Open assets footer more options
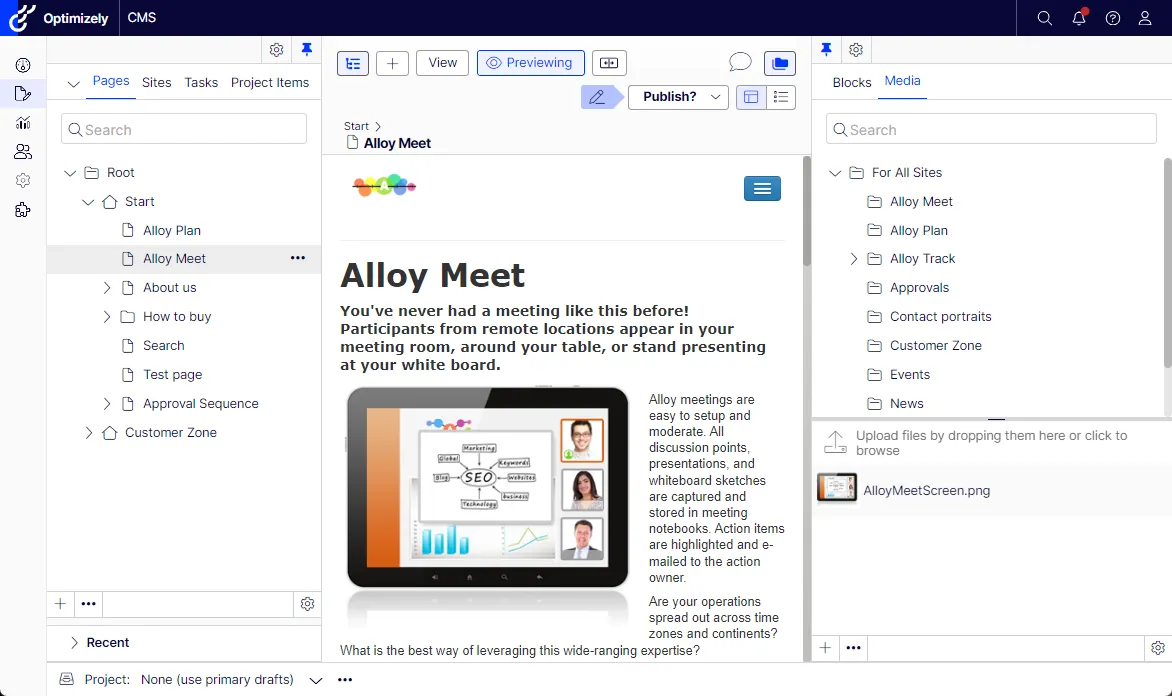The width and height of the screenshot is (1172, 696). pyautogui.click(x=853, y=647)
